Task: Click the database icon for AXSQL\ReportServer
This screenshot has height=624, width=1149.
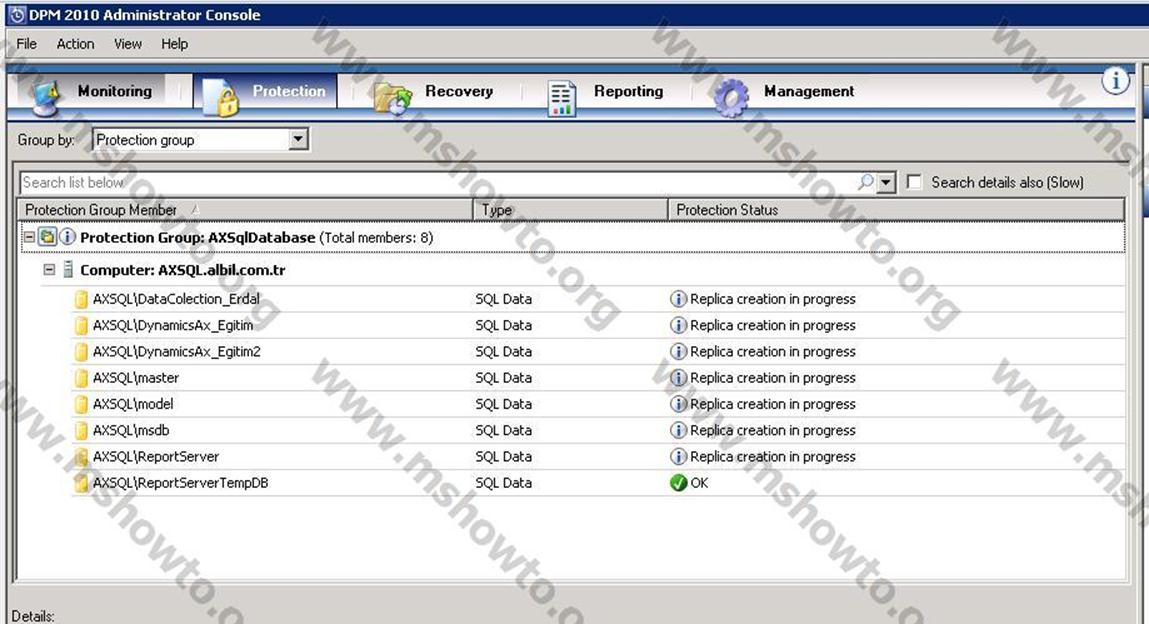Action: pos(81,457)
